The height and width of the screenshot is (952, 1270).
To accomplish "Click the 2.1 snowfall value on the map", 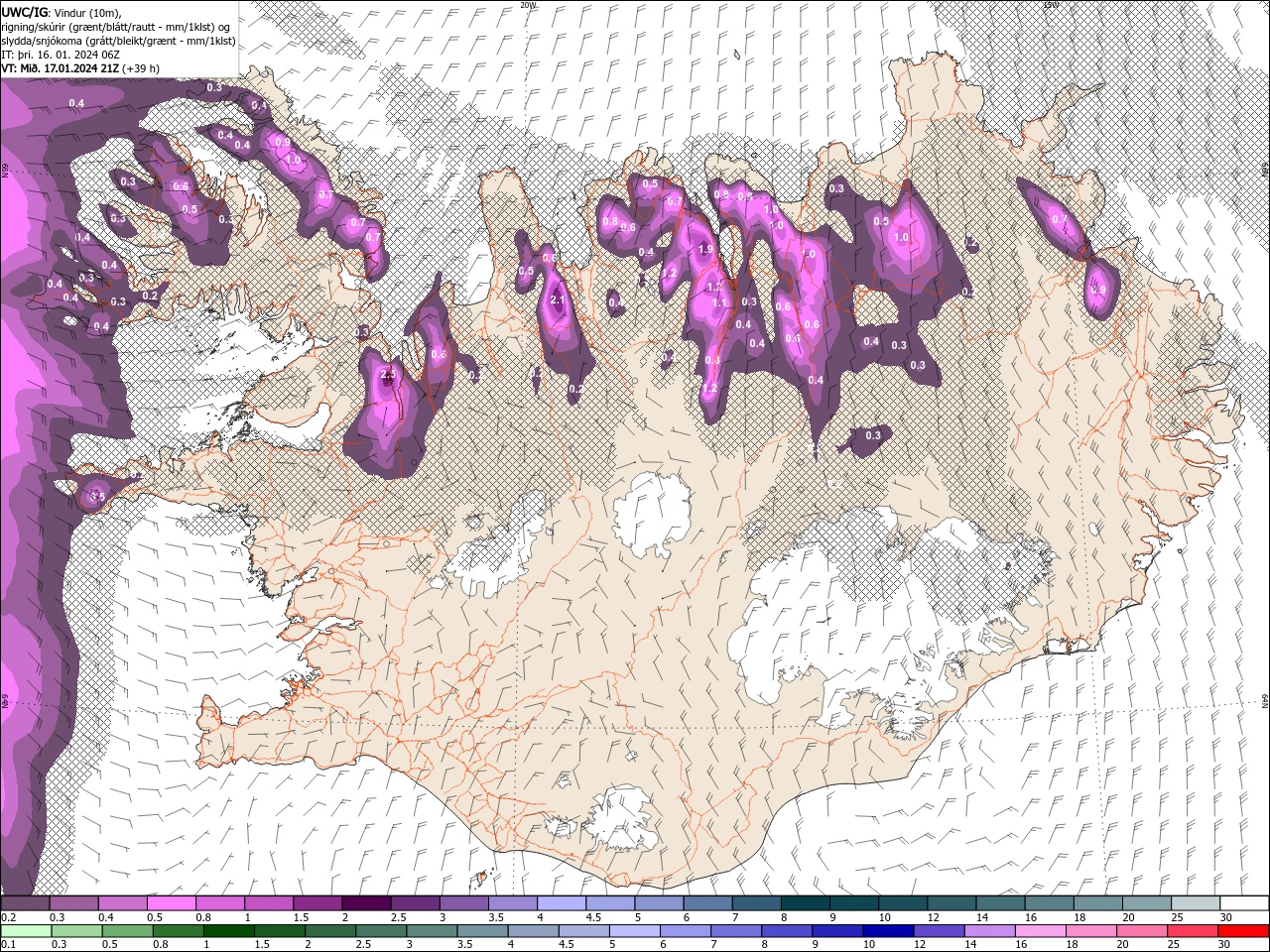I will click(x=557, y=299).
